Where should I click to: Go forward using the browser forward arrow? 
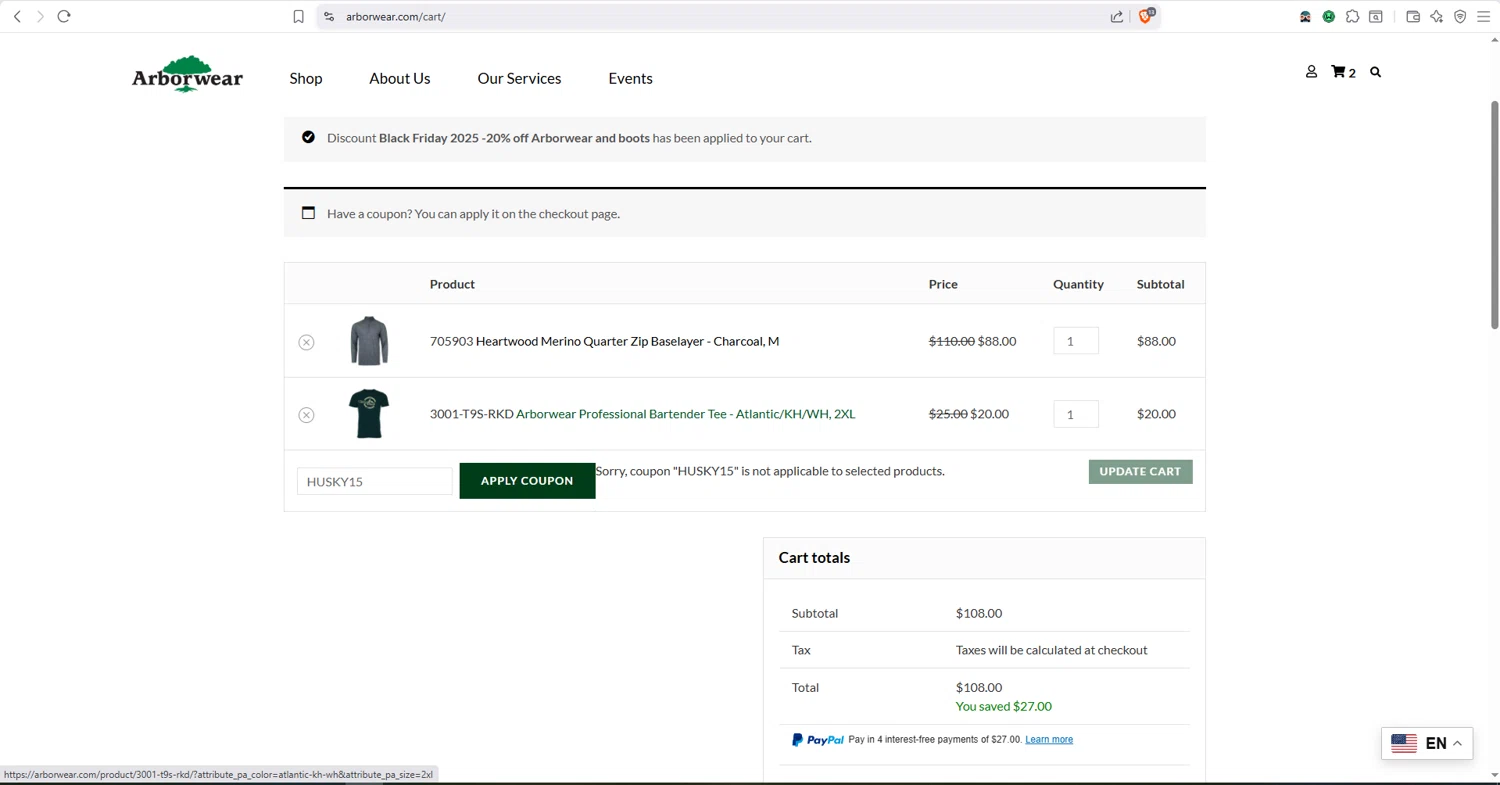click(x=40, y=16)
